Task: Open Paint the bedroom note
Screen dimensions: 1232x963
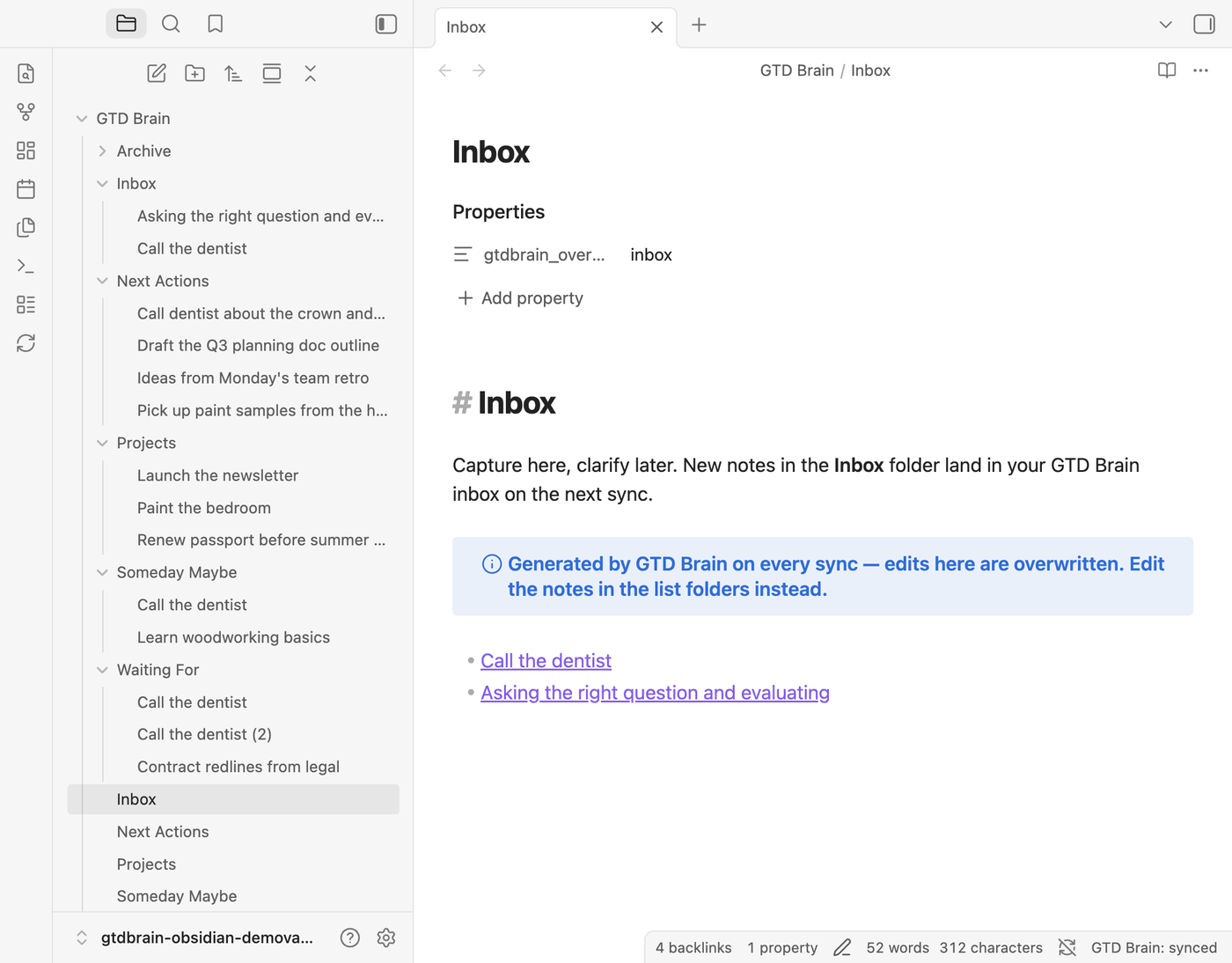Action: click(204, 508)
